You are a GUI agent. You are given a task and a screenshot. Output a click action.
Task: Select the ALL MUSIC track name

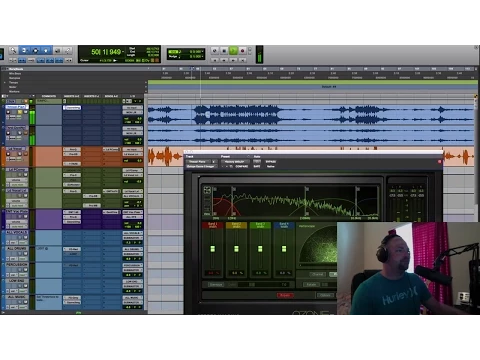click(17, 297)
